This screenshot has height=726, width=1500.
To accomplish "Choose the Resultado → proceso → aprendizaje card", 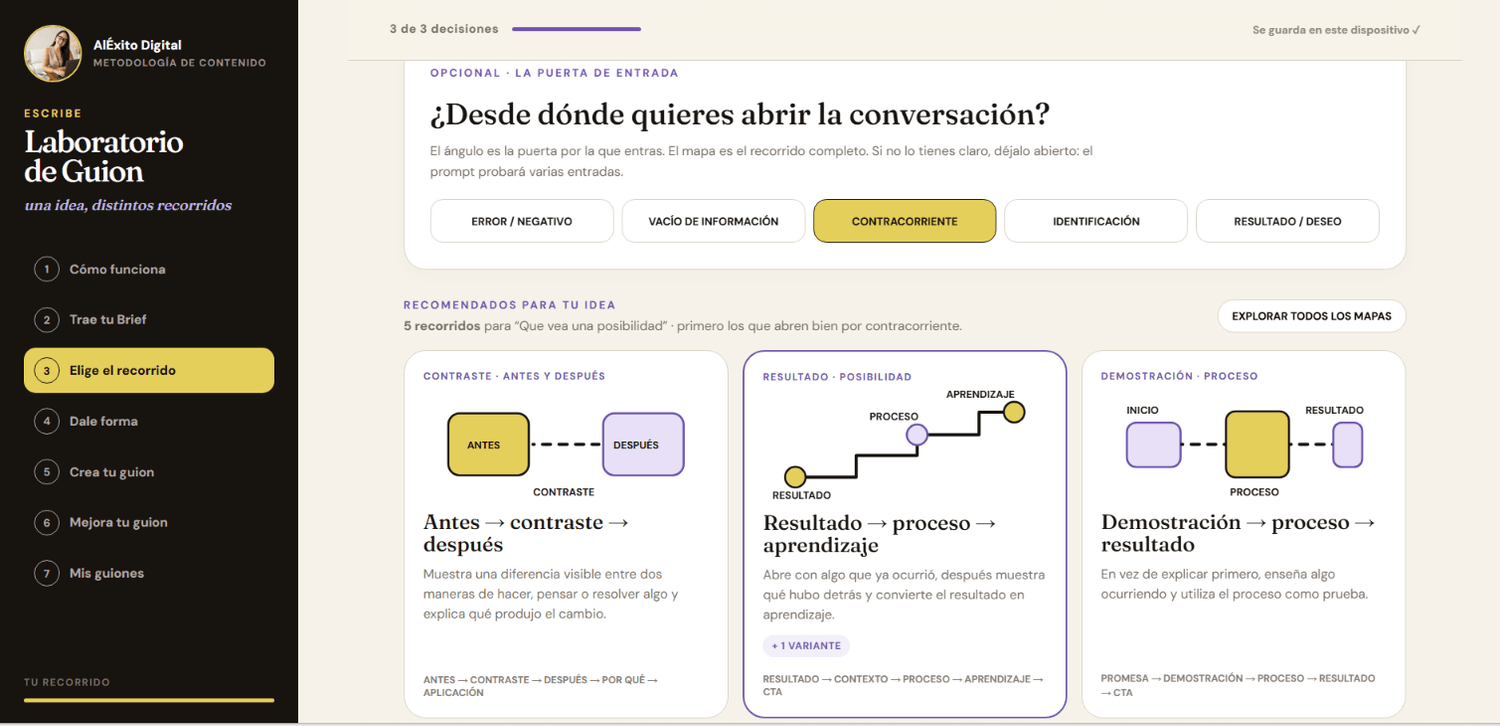I will (x=904, y=534).
